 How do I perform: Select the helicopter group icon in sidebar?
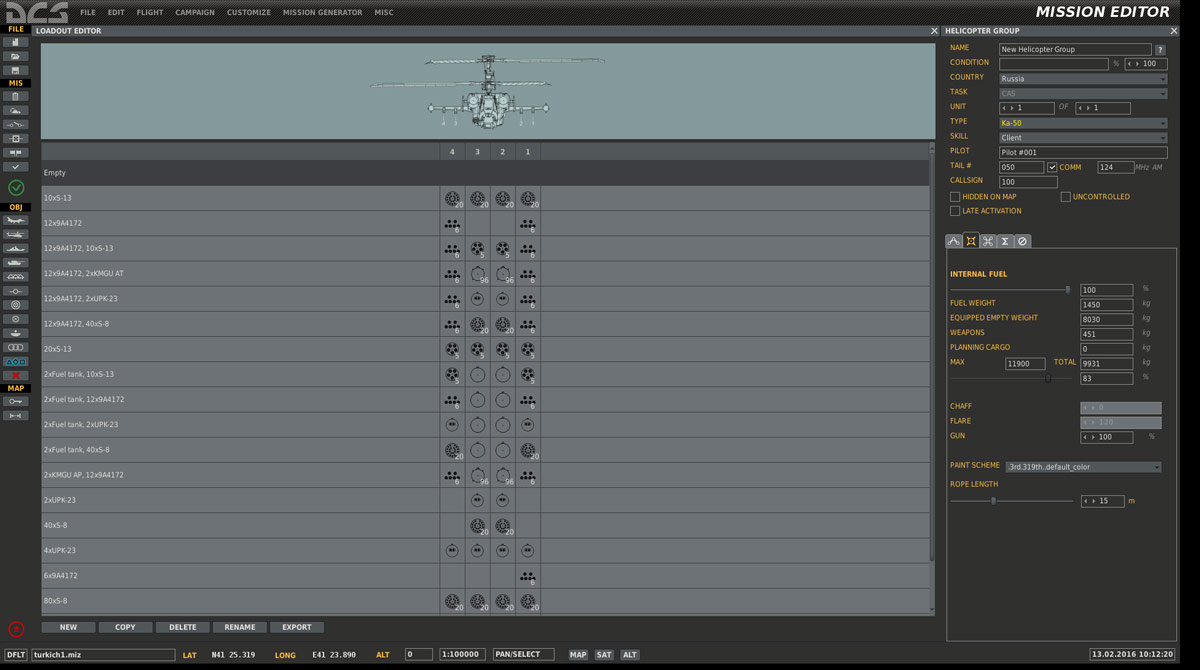tap(15, 234)
